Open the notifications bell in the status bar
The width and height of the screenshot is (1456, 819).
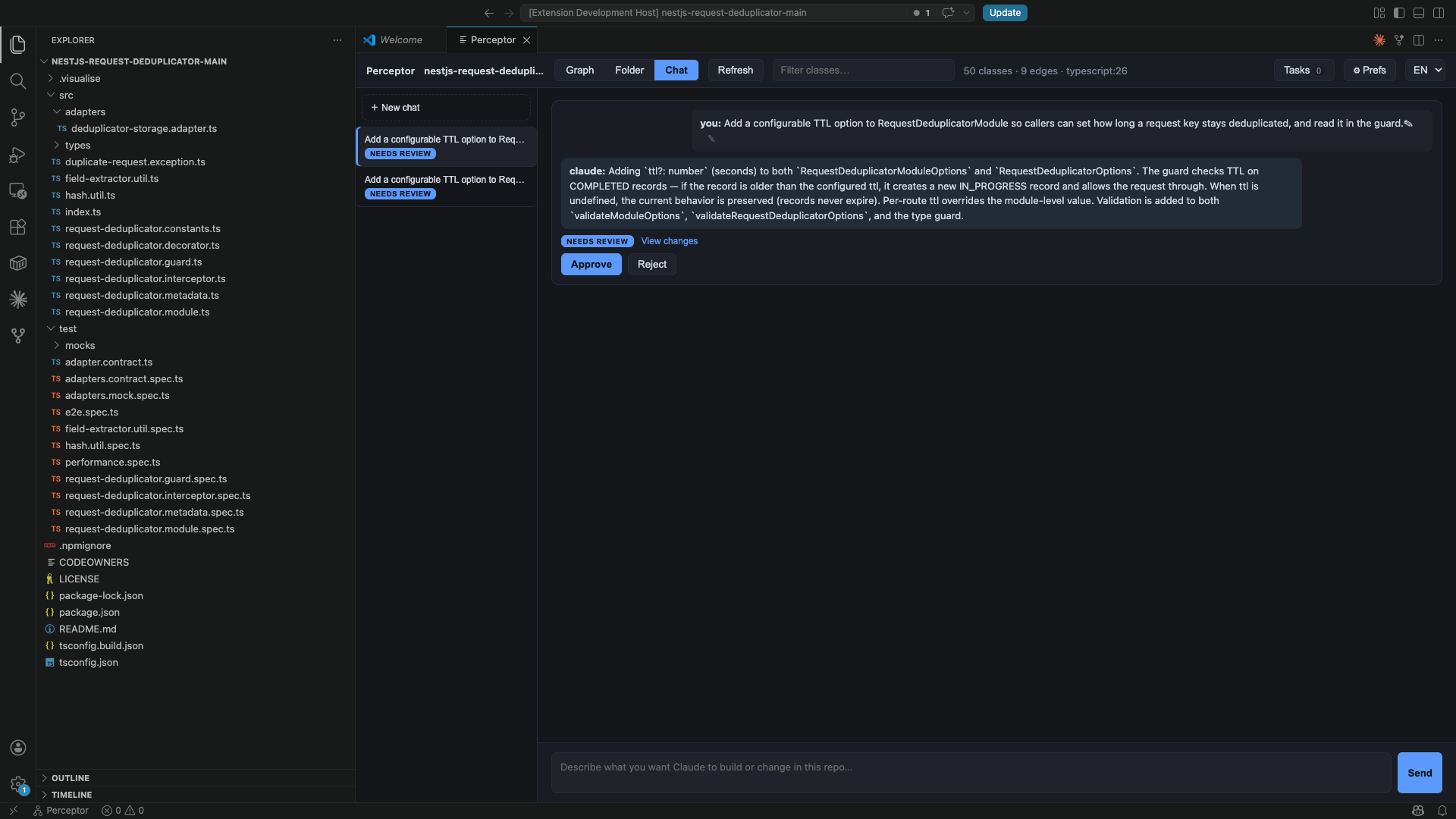click(1442, 811)
